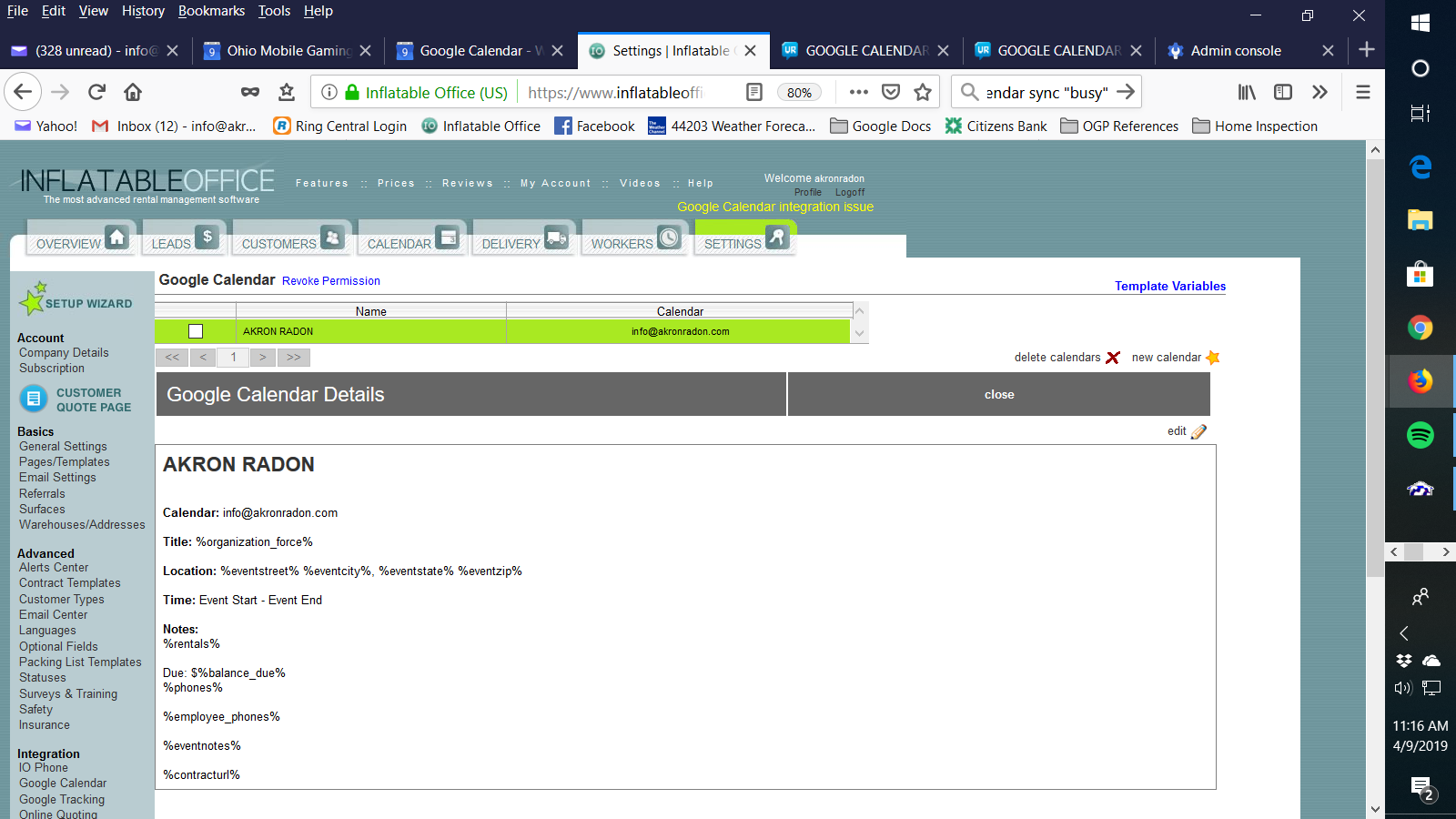Screen dimensions: 1456x819
Task: Open the Template Variables link
Action: (x=1169, y=286)
